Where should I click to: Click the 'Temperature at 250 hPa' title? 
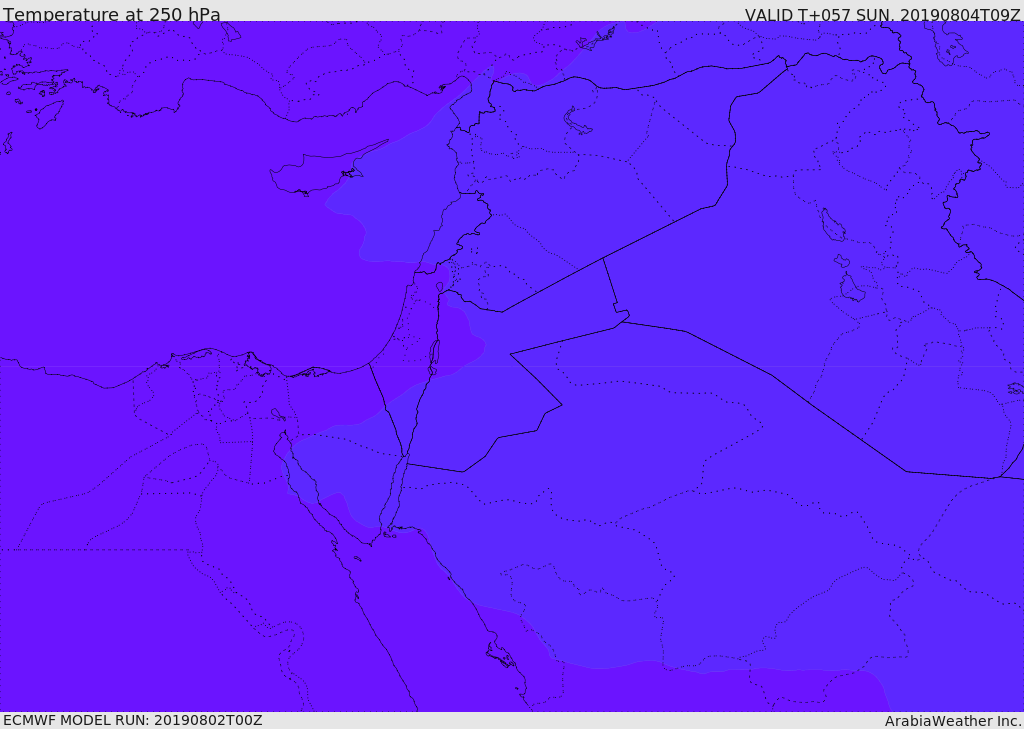[112, 14]
